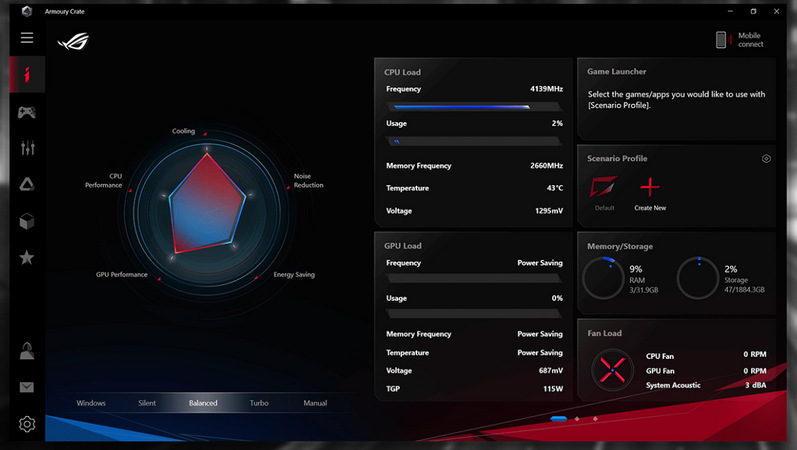Image resolution: width=797 pixels, height=450 pixels.
Task: Click the GPU Performance radar label
Action: (x=121, y=275)
